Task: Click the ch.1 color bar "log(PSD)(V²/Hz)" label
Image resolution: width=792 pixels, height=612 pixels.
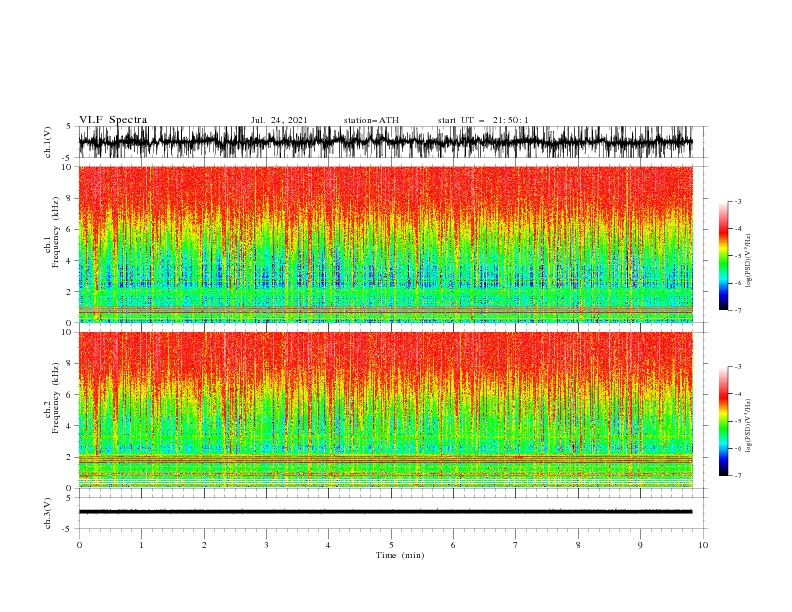Action: 748,261
